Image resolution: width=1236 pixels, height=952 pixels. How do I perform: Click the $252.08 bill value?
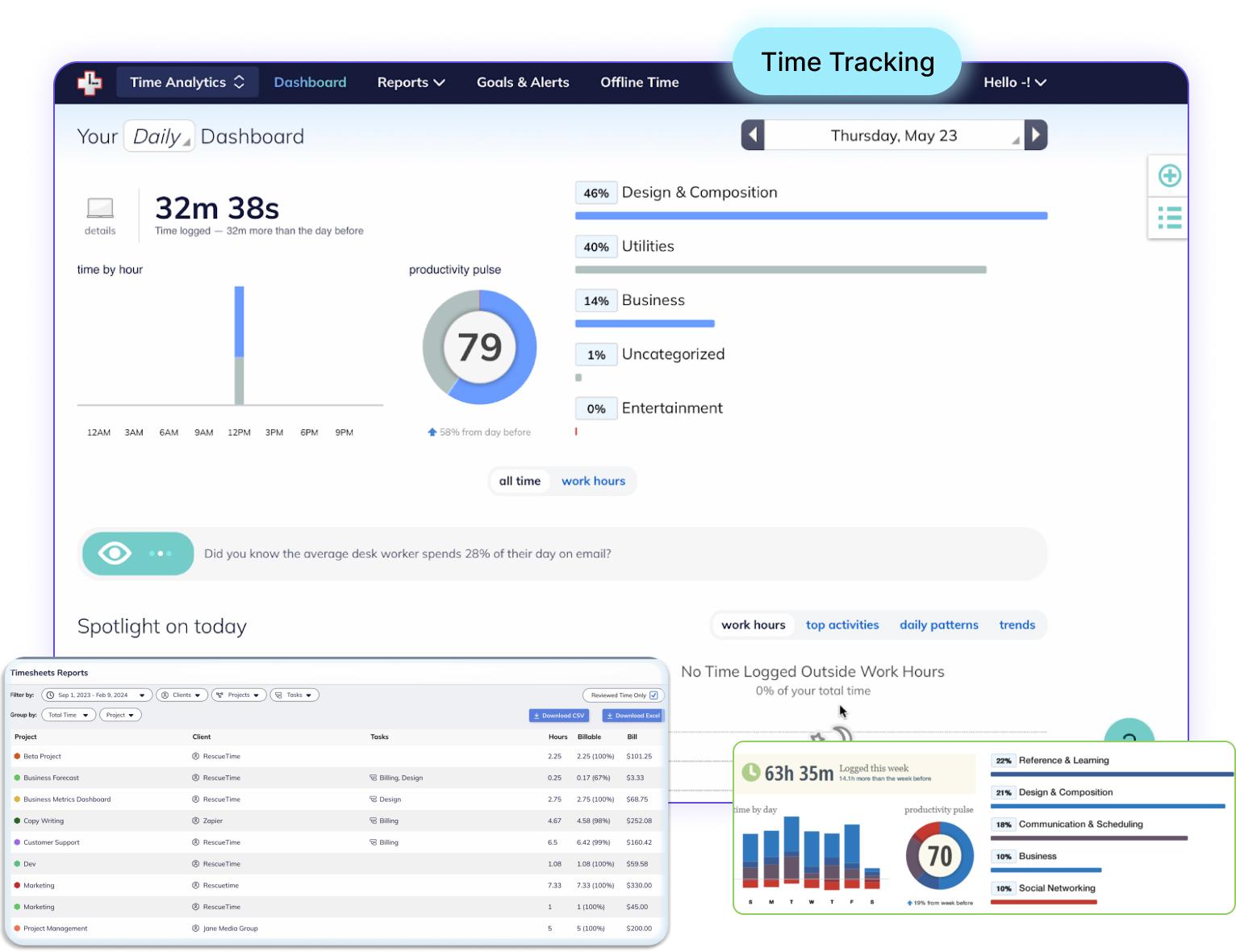pyautogui.click(x=639, y=821)
